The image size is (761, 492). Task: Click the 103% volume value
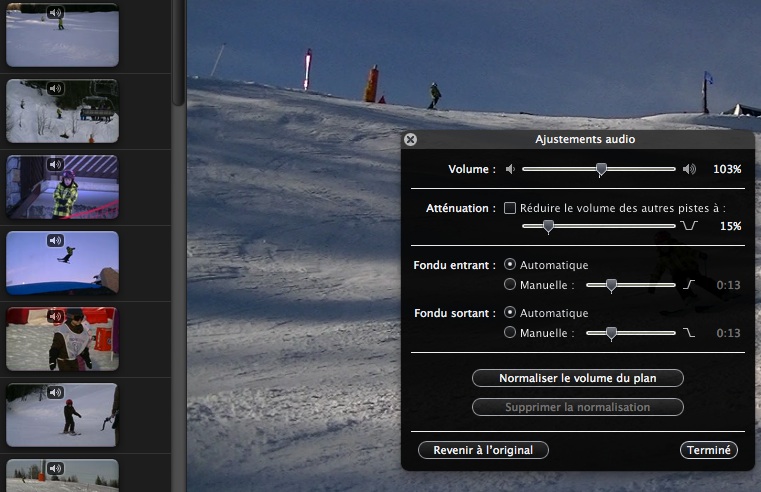727,169
